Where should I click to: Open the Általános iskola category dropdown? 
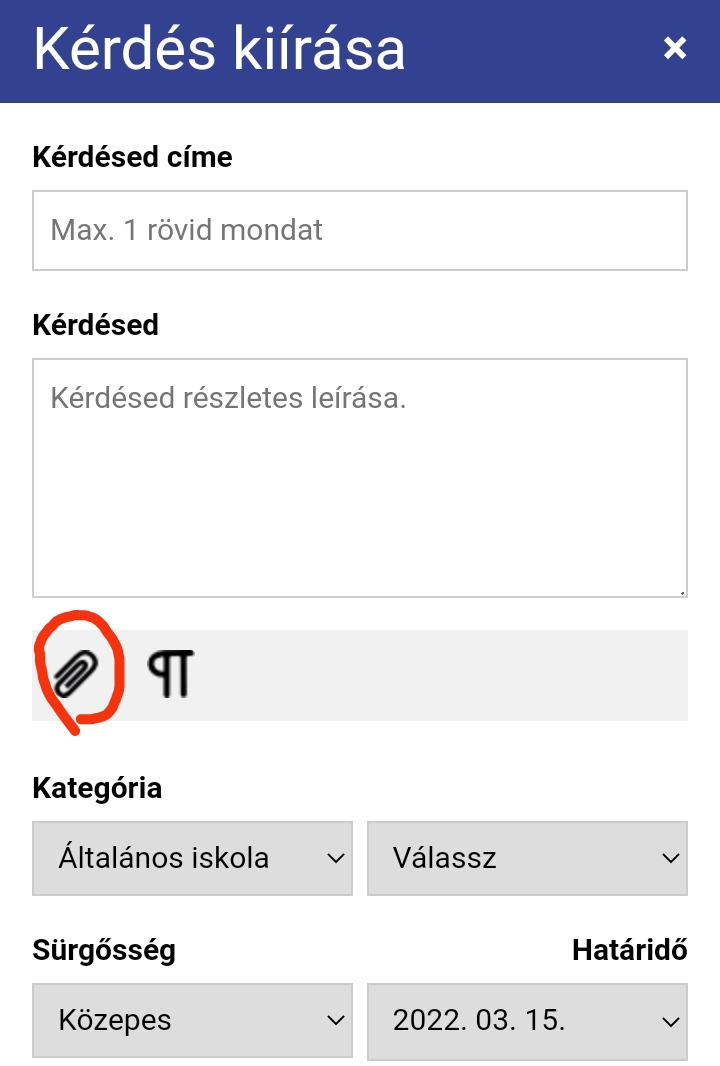[x=192, y=858]
